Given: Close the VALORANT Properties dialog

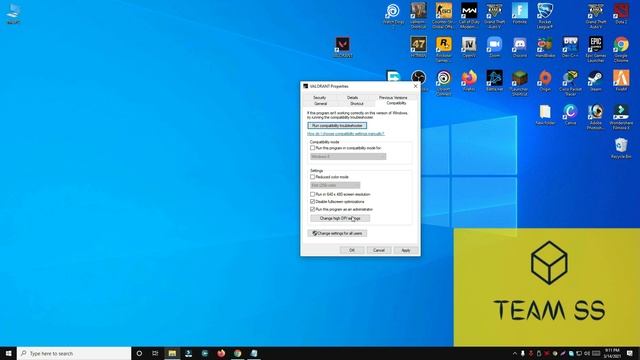Looking at the screenshot, I should click(x=416, y=86).
